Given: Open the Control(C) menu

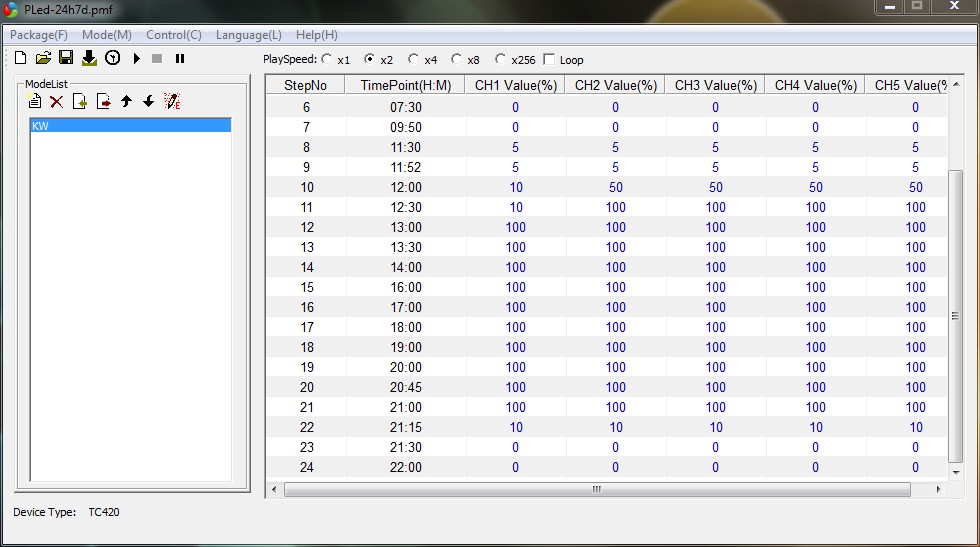Looking at the screenshot, I should (174, 35).
